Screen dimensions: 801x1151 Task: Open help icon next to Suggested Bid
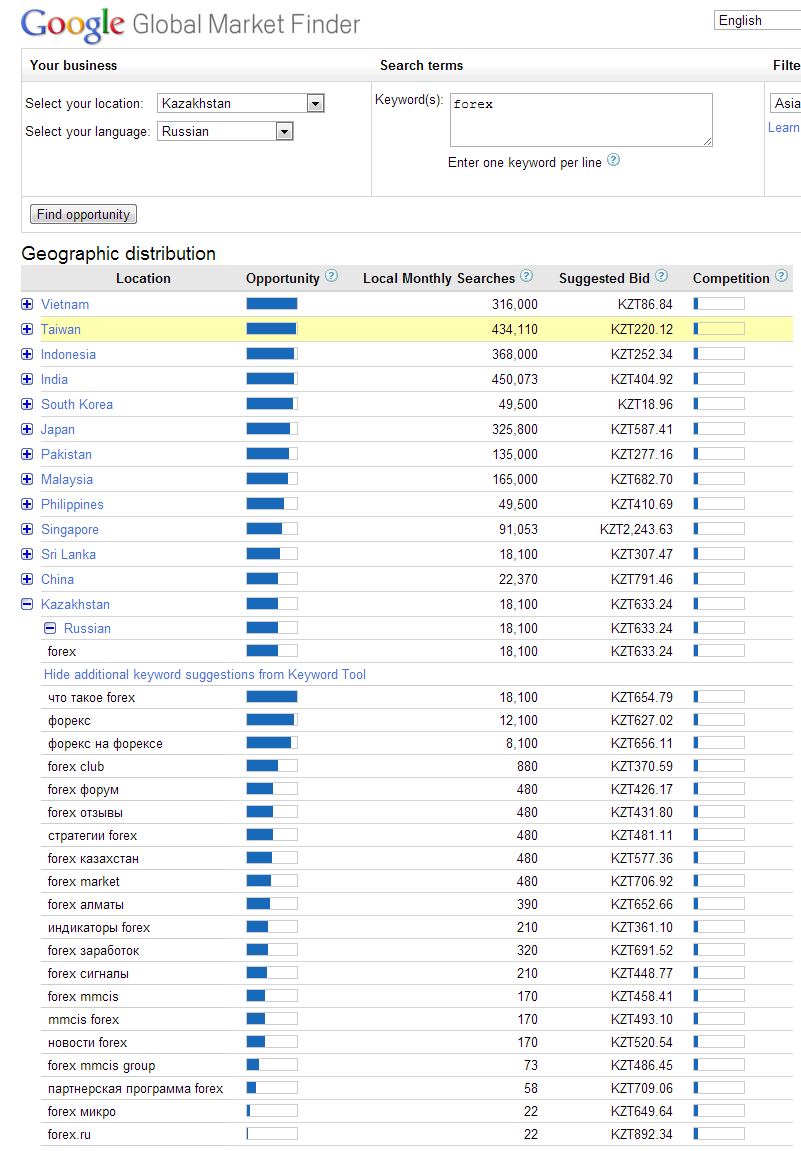pyautogui.click(x=662, y=276)
